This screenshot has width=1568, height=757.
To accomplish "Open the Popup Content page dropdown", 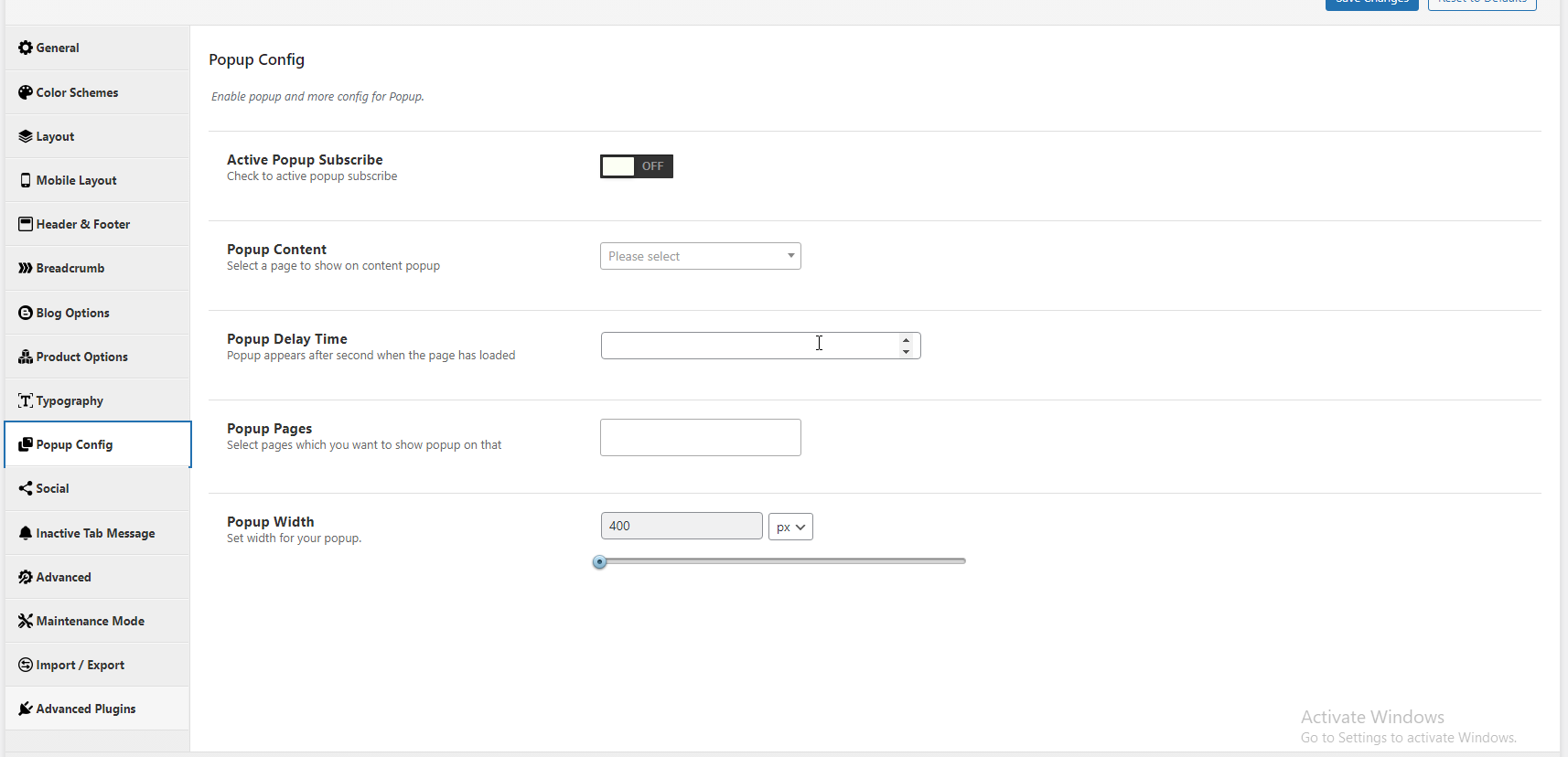I will coord(700,256).
